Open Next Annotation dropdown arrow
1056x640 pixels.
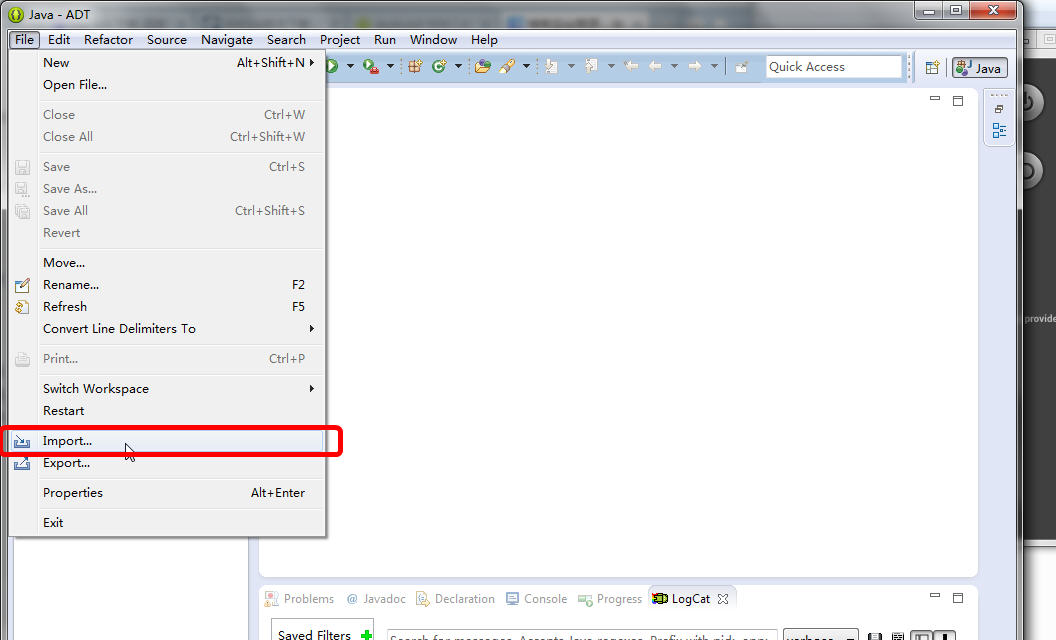[x=571, y=66]
